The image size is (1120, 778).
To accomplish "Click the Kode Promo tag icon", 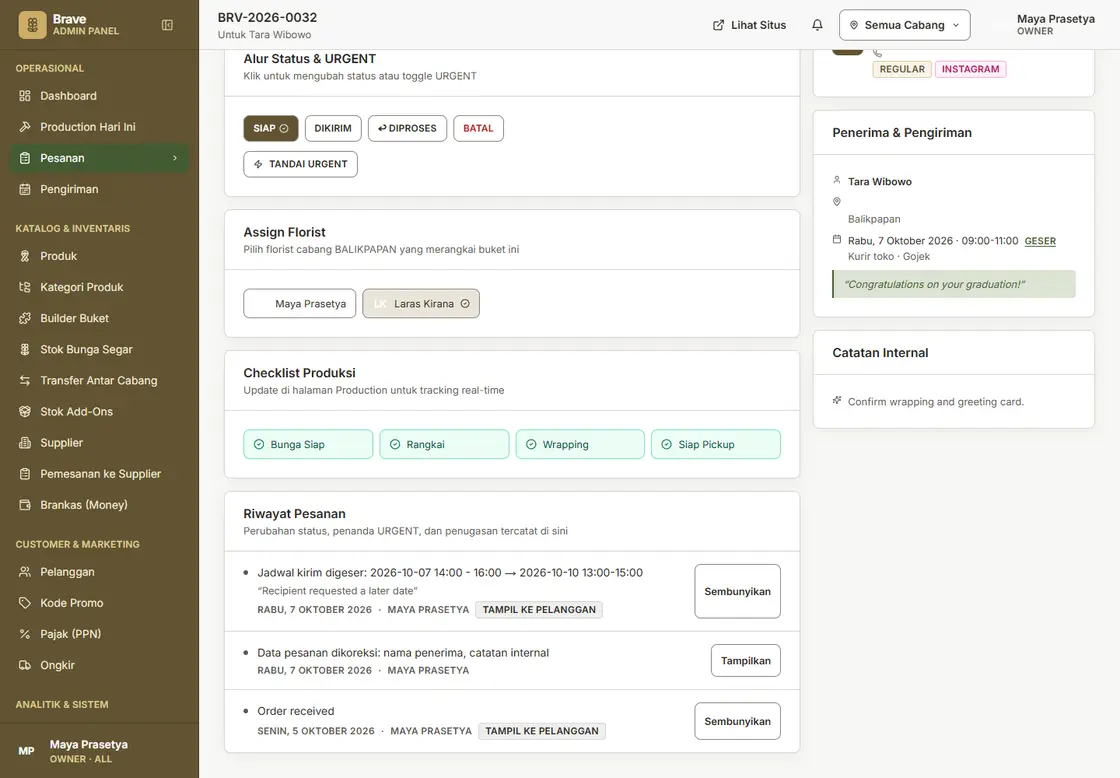I will (x=25, y=603).
